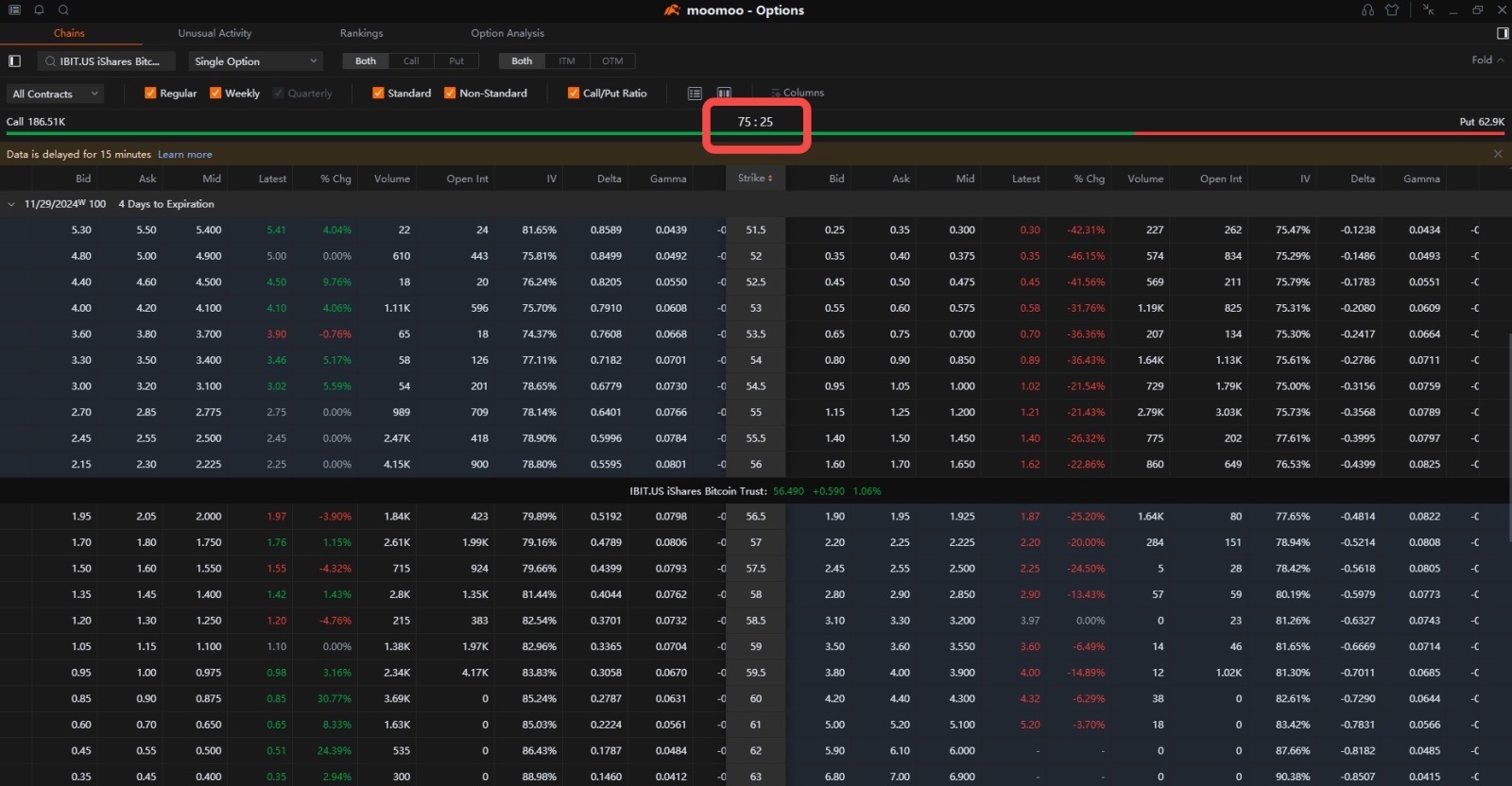Collapse the 11/29/2024 expiration group
Screen dimensions: 1512x786
(x=11, y=204)
